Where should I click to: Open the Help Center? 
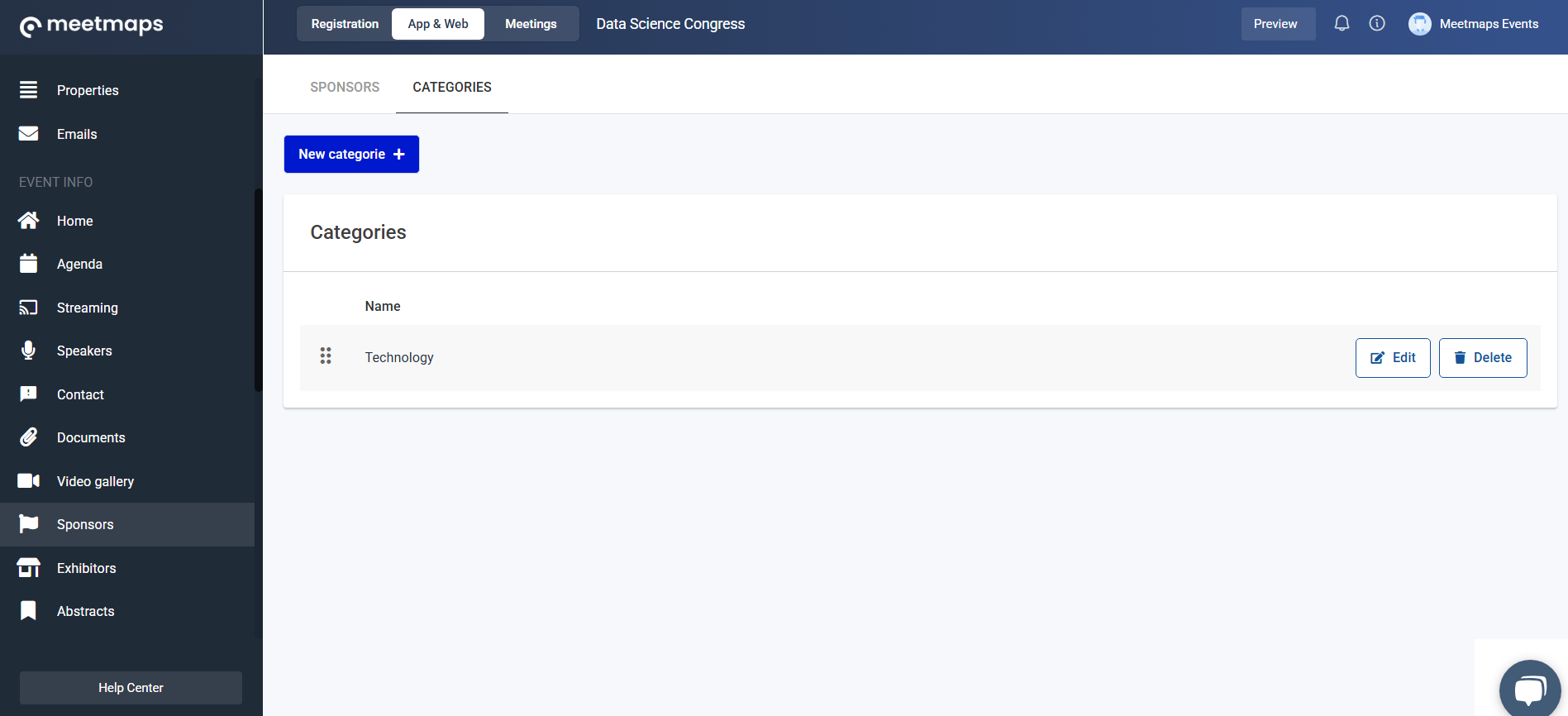tap(131, 688)
